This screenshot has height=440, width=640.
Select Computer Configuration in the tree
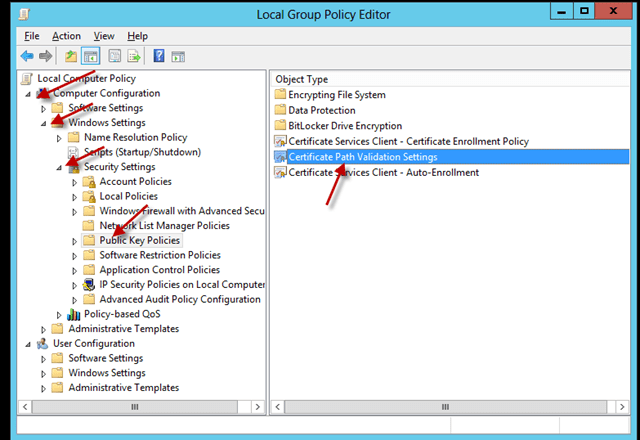[x=107, y=93]
